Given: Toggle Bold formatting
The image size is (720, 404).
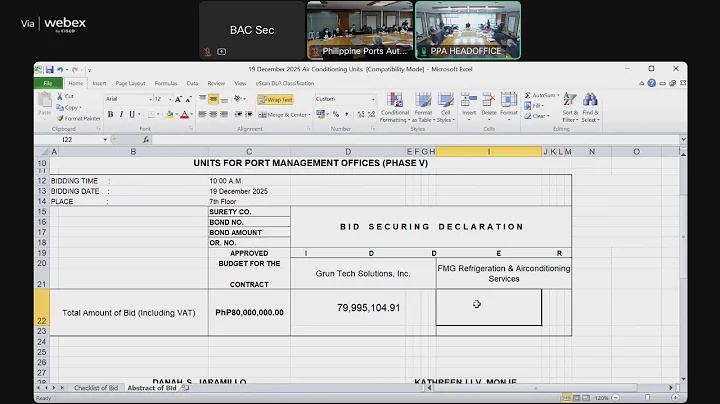Looking at the screenshot, I should (x=110, y=114).
